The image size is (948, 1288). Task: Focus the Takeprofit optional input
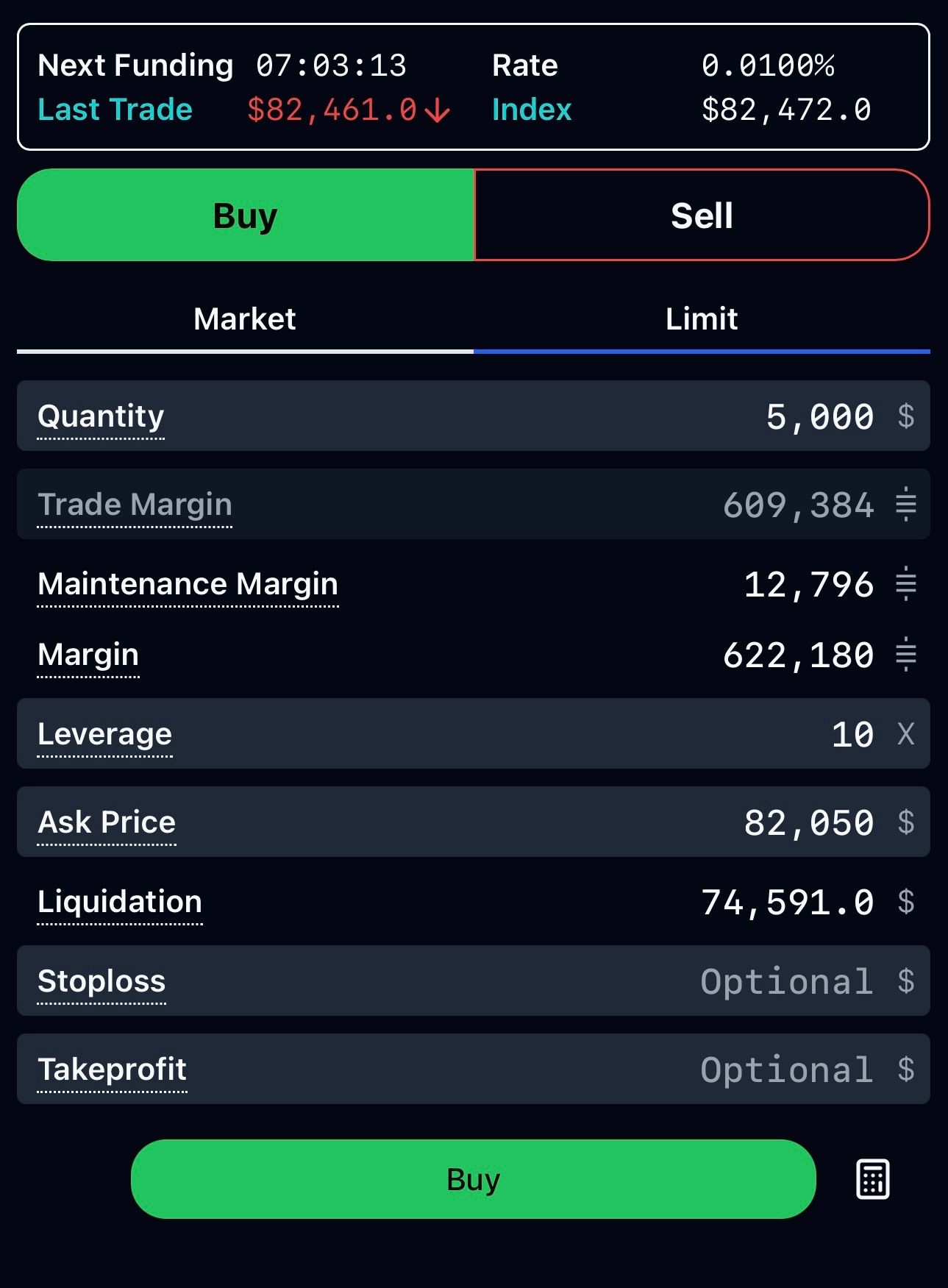786,1070
